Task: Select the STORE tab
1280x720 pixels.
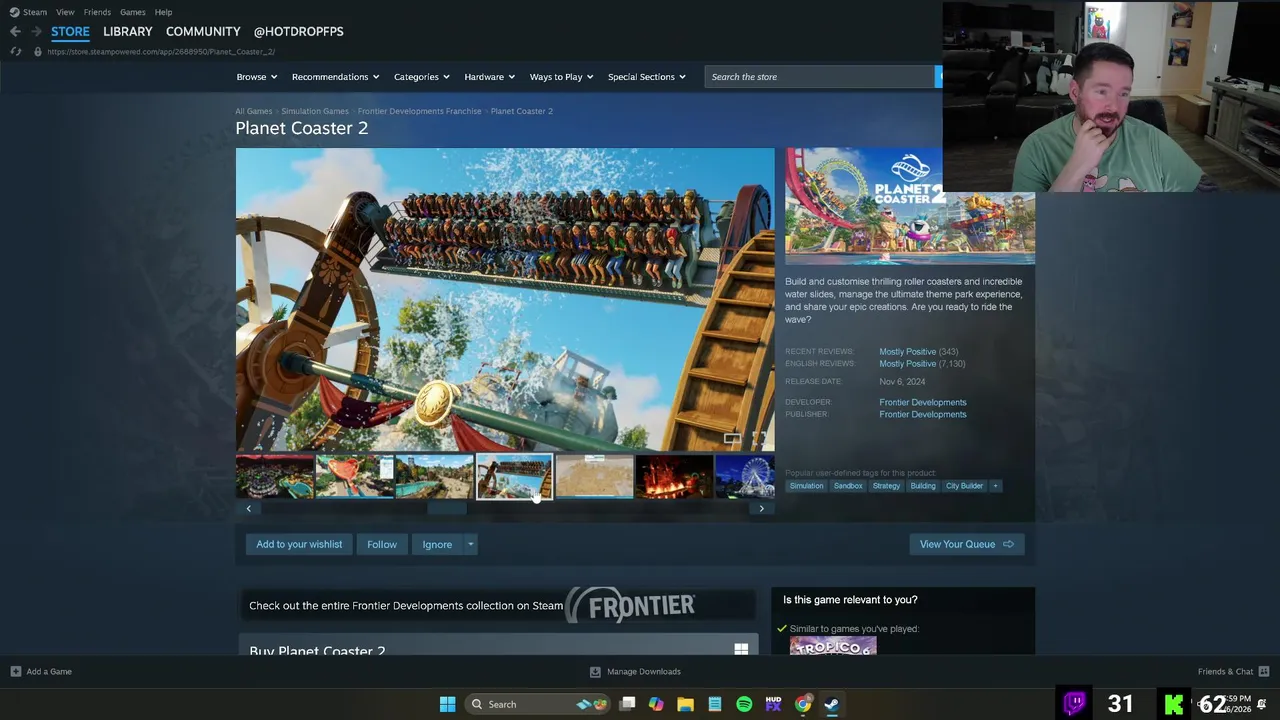Action: pos(70,31)
